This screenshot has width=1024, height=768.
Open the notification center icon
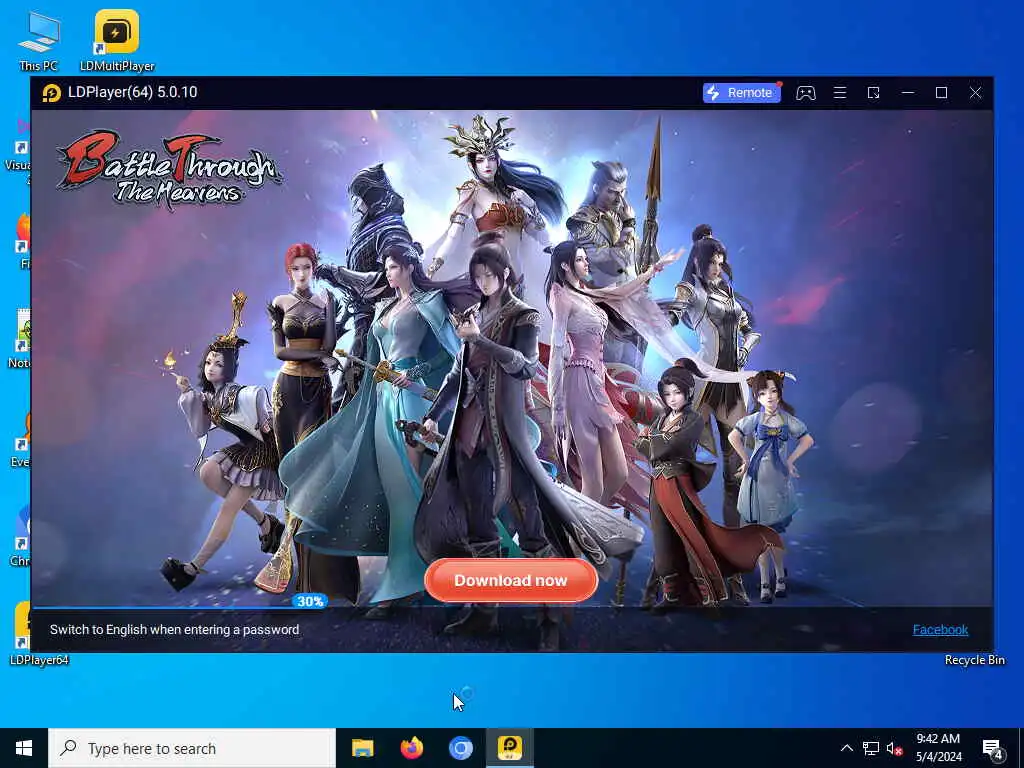pyautogui.click(x=992, y=749)
